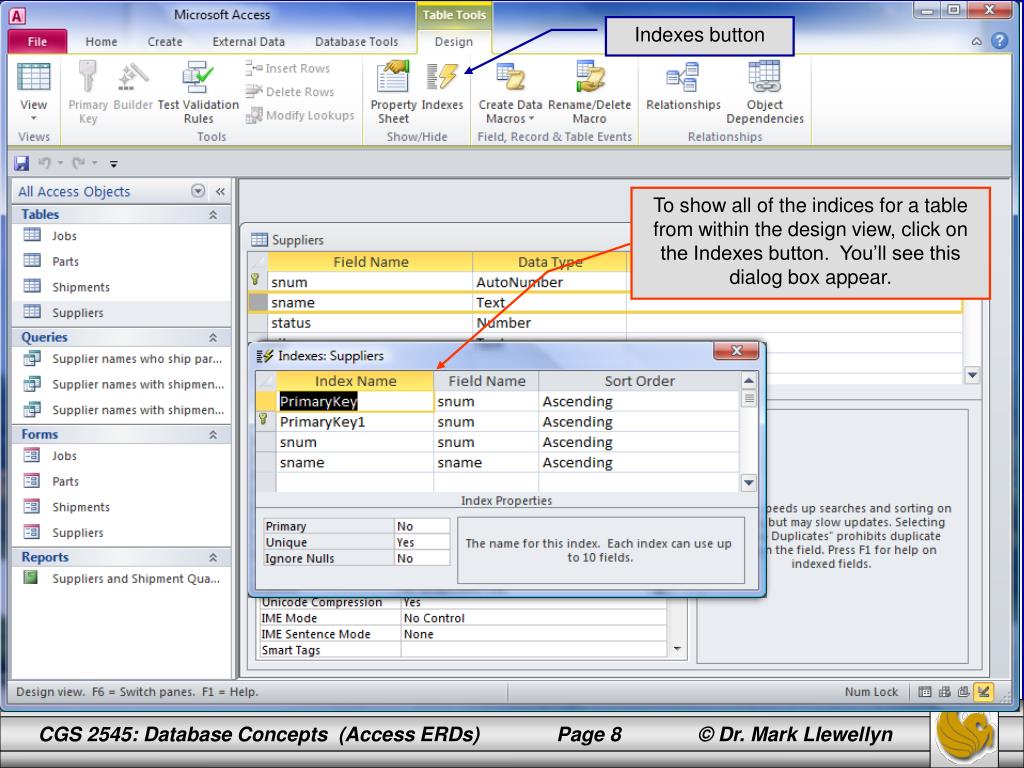Click the Undo icon in Quick Access Toolbar
1024x768 pixels.
(44, 163)
